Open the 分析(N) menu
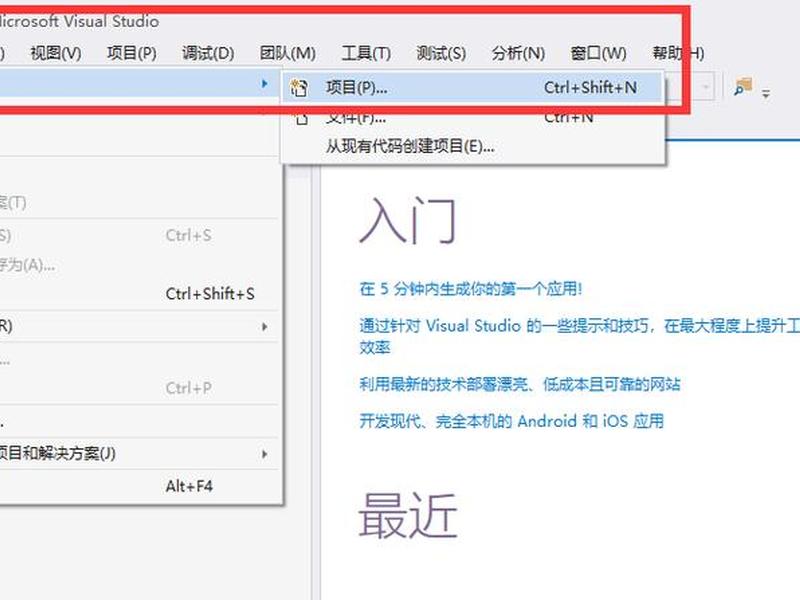The image size is (800, 600). pos(518,53)
